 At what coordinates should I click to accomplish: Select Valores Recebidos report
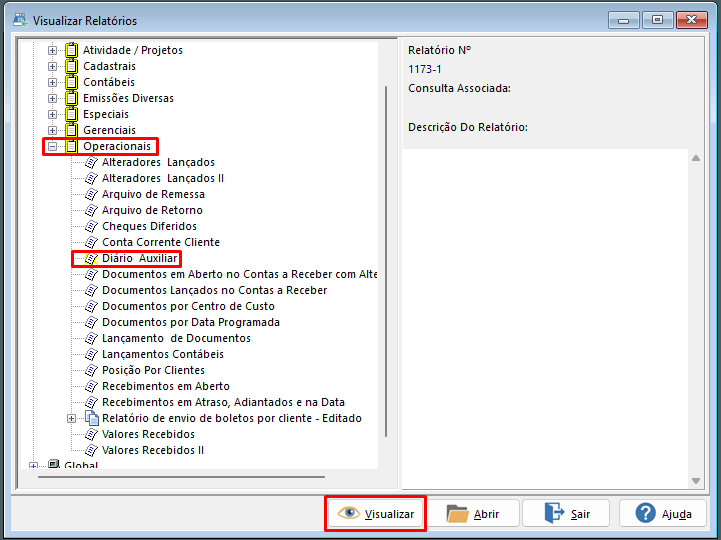click(148, 434)
